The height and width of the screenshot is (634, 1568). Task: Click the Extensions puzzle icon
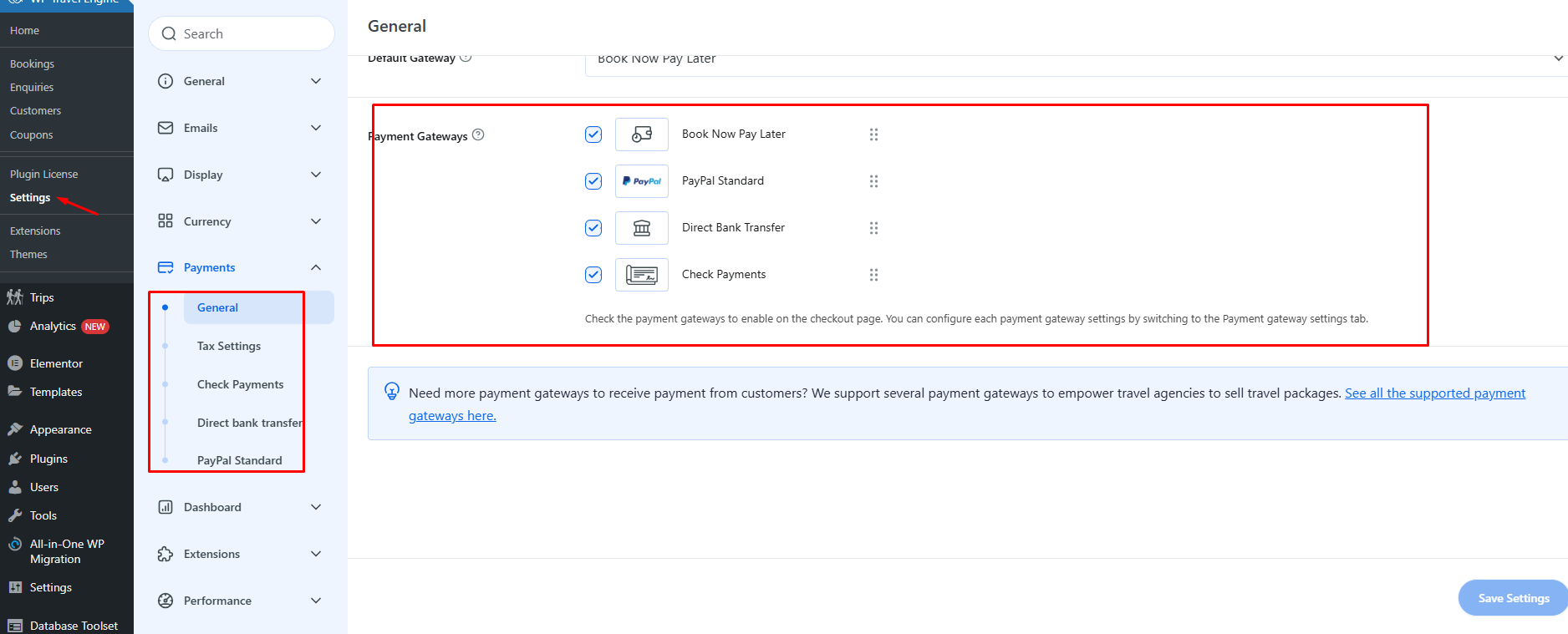coord(165,554)
